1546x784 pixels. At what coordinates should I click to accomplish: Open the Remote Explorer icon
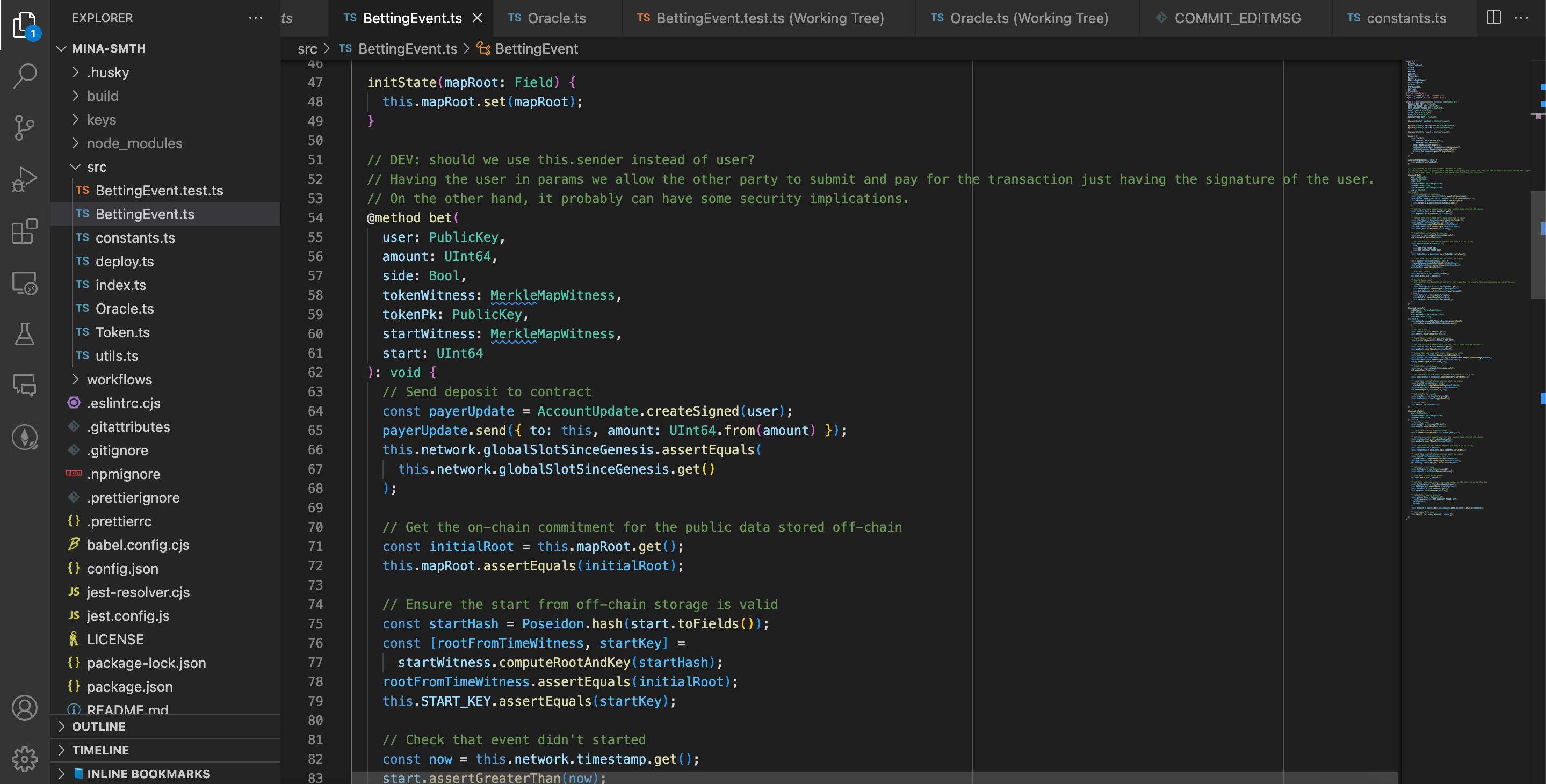coord(25,282)
